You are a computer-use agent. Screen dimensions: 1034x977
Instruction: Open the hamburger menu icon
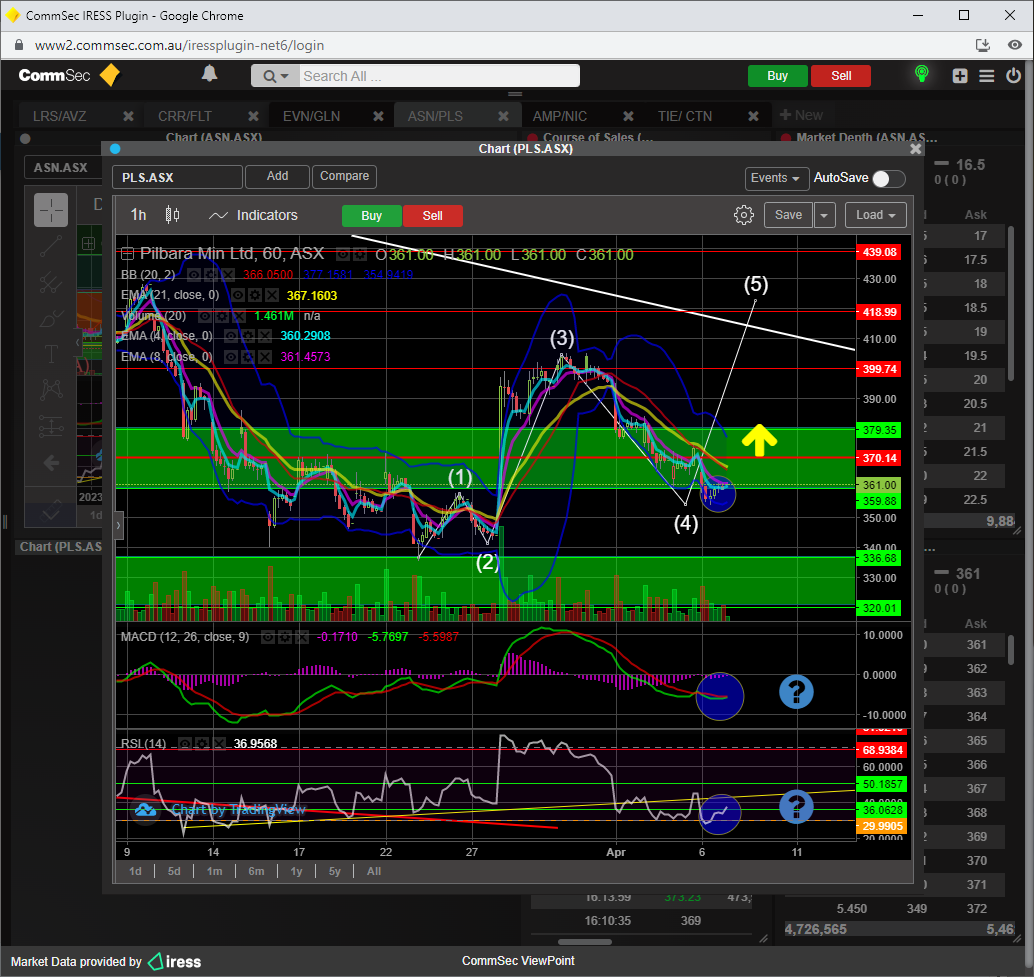pyautogui.click(x=987, y=76)
